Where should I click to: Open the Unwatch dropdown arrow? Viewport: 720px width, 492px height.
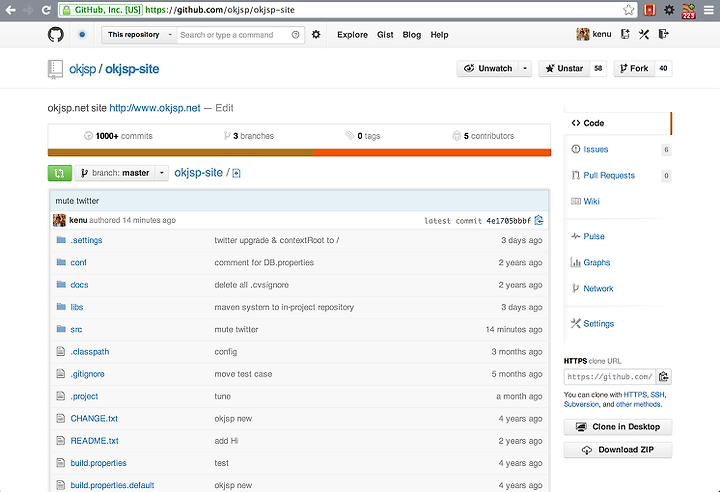[x=525, y=68]
